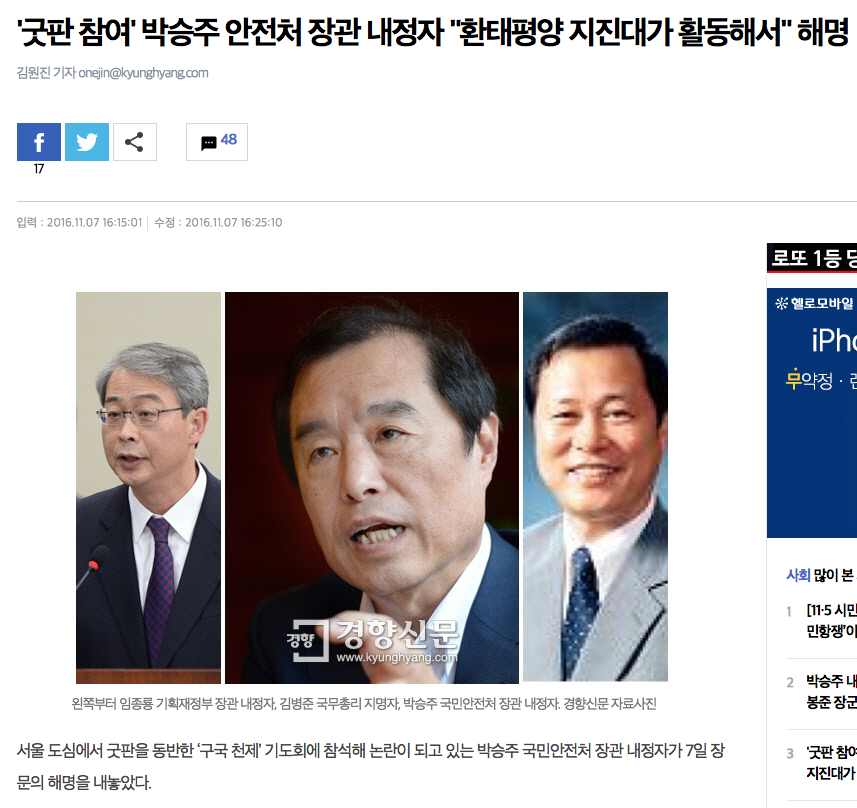857x808 pixels.
Task: Open the share options icon
Action: pyautogui.click(x=135, y=142)
